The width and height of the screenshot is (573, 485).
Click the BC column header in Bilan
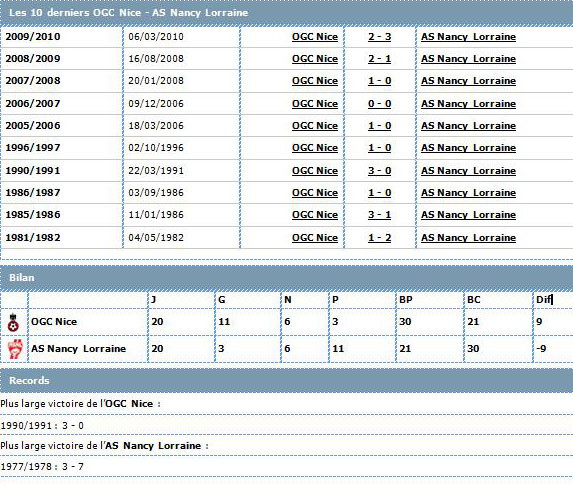coord(474,300)
